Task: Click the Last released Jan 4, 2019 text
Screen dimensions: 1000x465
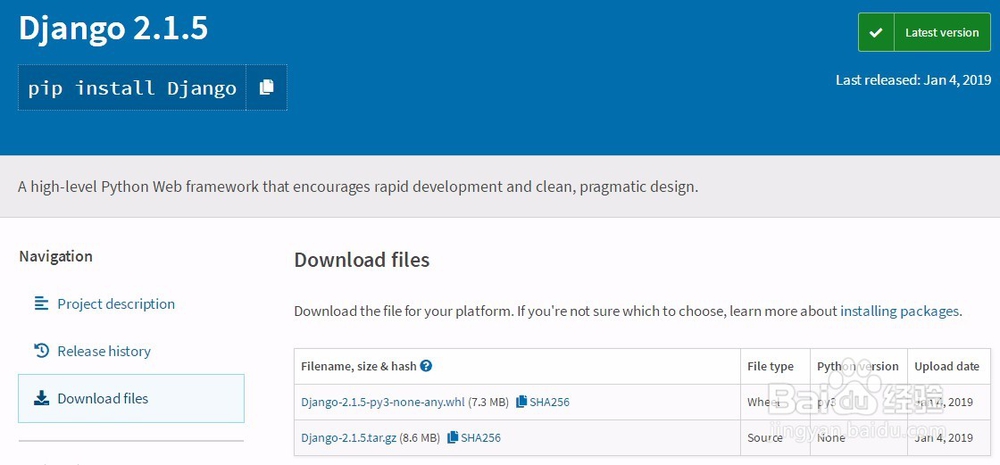Action: (913, 80)
